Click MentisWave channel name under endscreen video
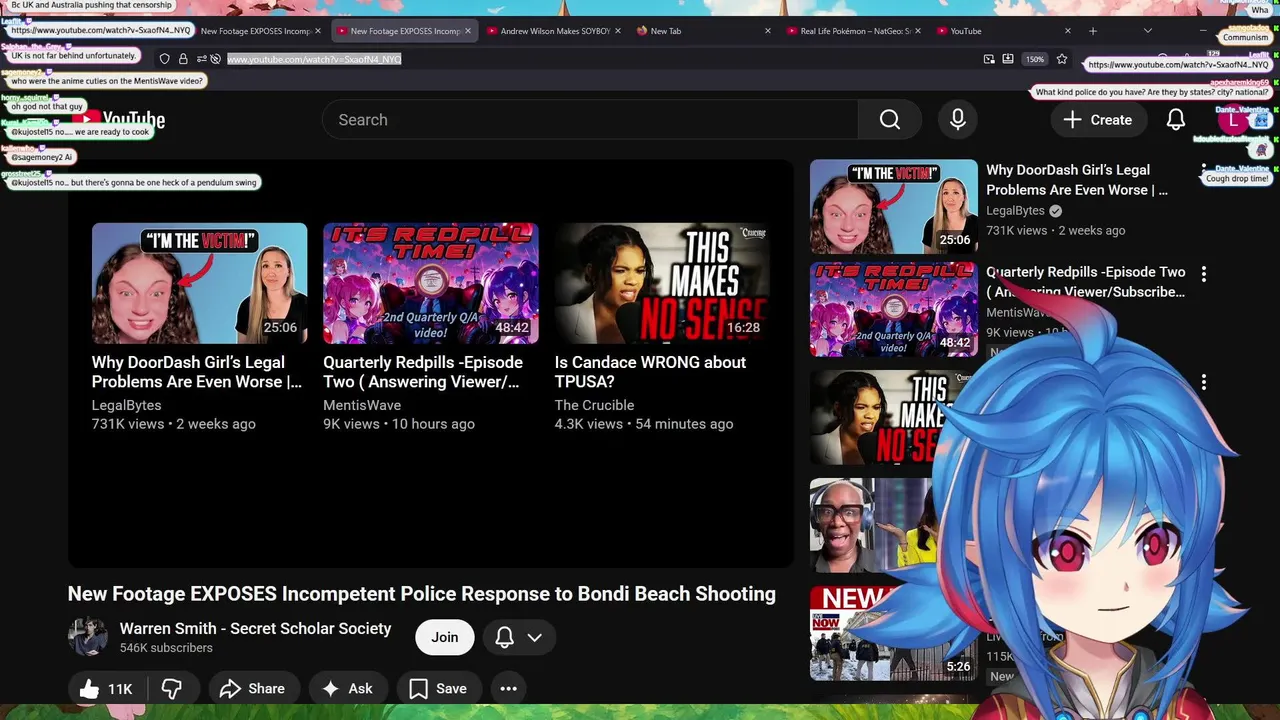This screenshot has width=1280, height=720. pos(362,405)
